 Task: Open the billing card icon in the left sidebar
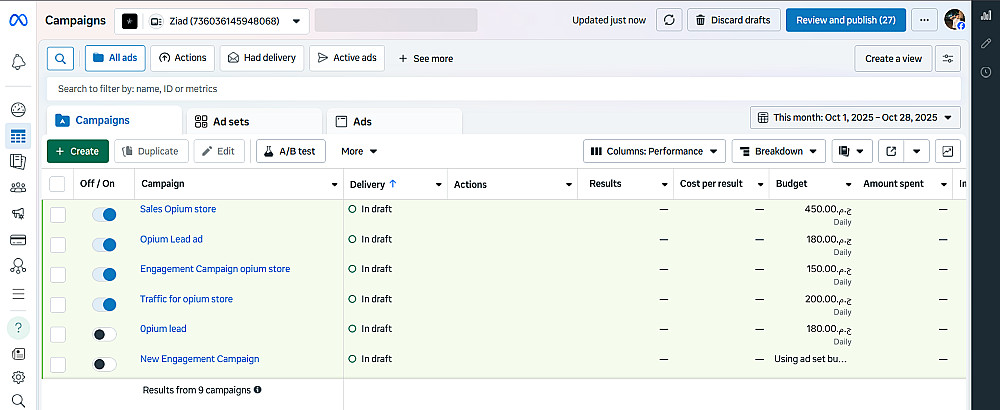[18, 240]
